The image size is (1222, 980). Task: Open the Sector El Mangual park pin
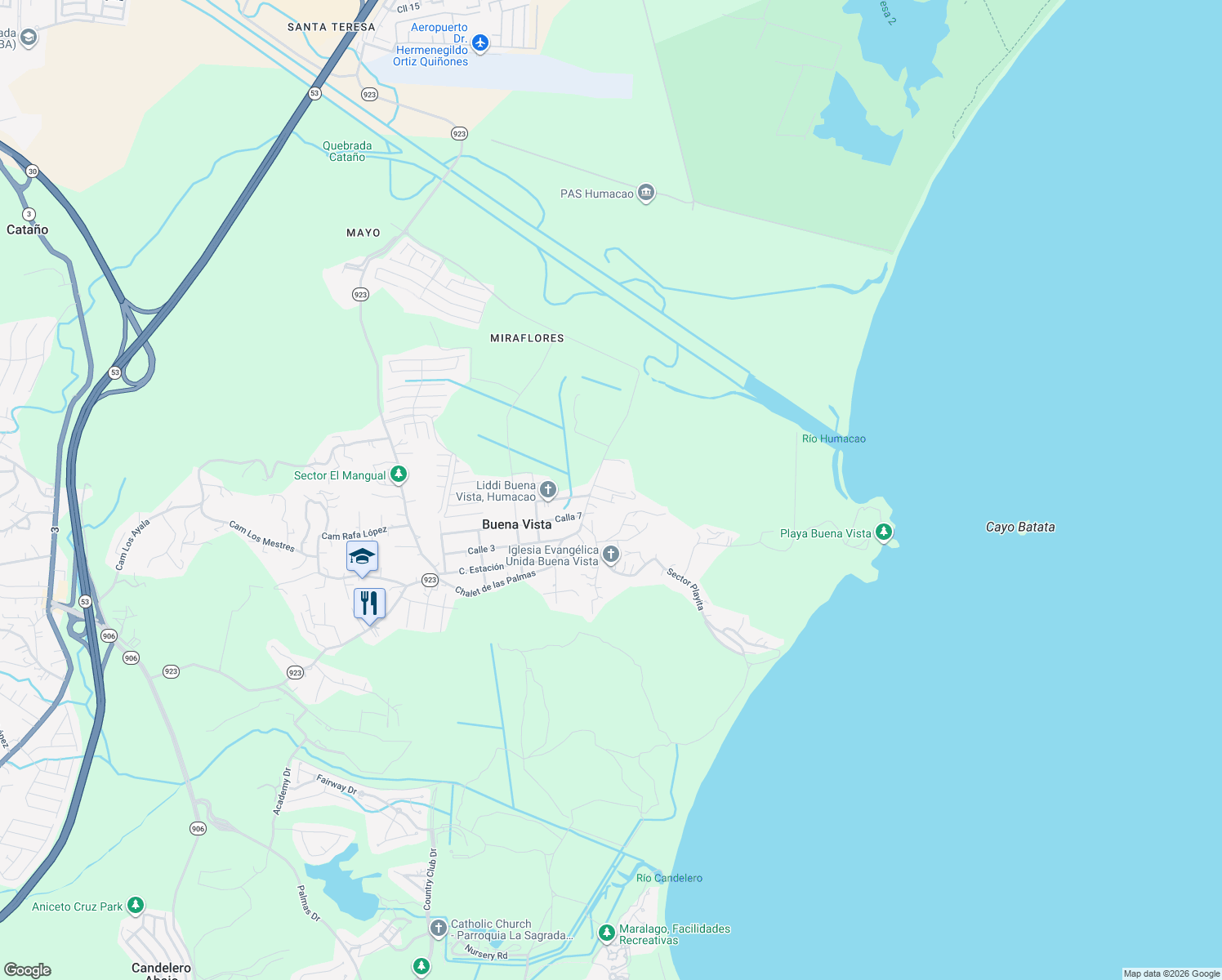pos(399,474)
